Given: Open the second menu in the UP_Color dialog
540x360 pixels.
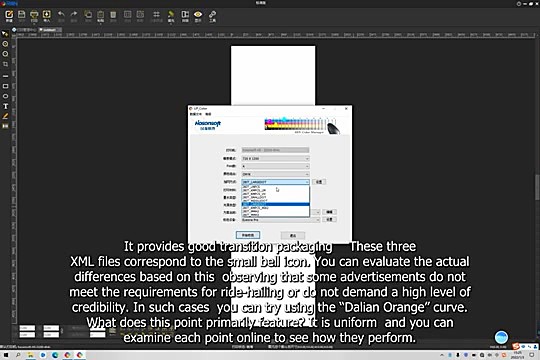Looking at the screenshot, I should [x=208, y=114].
